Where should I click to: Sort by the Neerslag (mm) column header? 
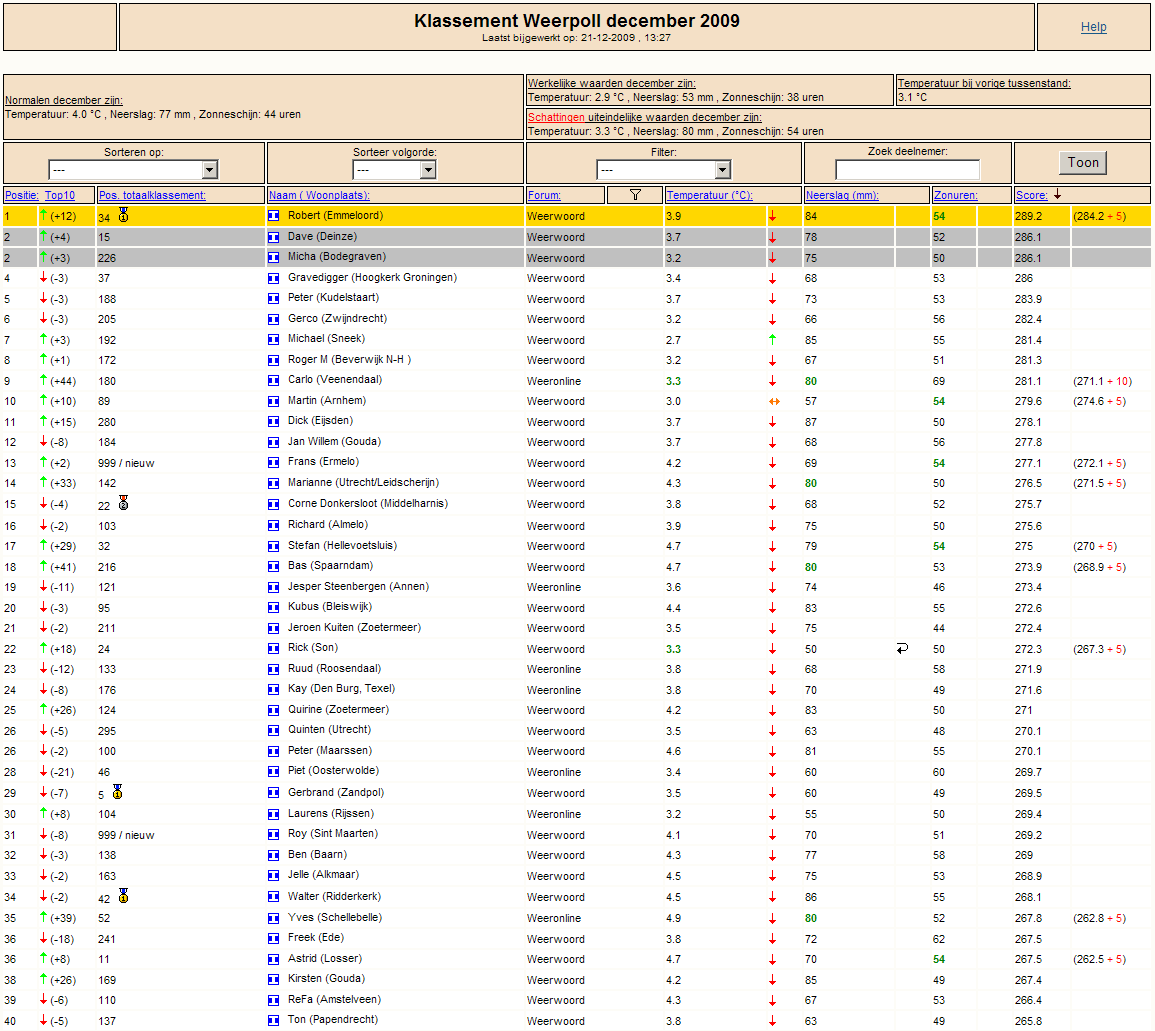point(841,195)
